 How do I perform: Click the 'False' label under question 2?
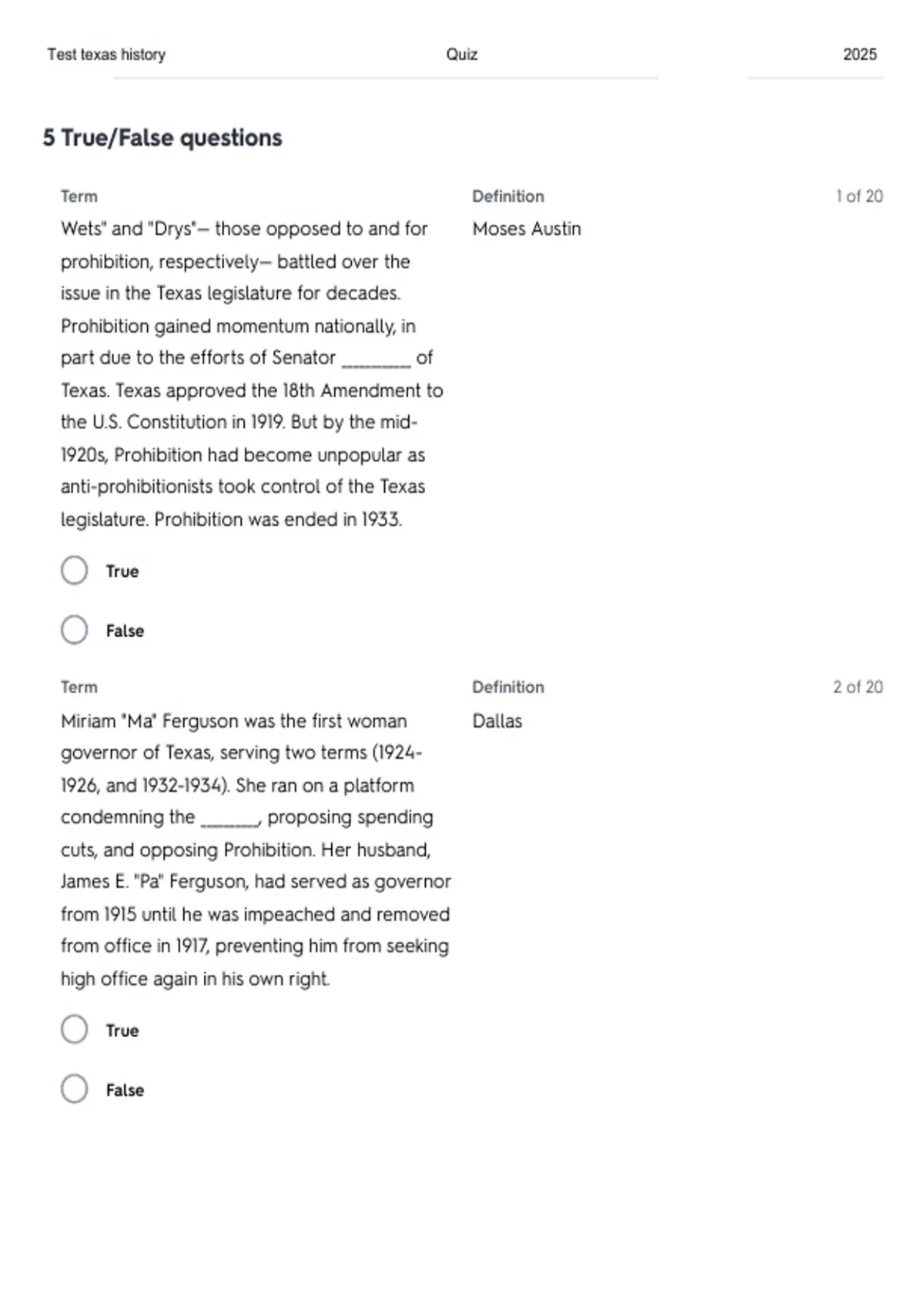click(125, 1090)
